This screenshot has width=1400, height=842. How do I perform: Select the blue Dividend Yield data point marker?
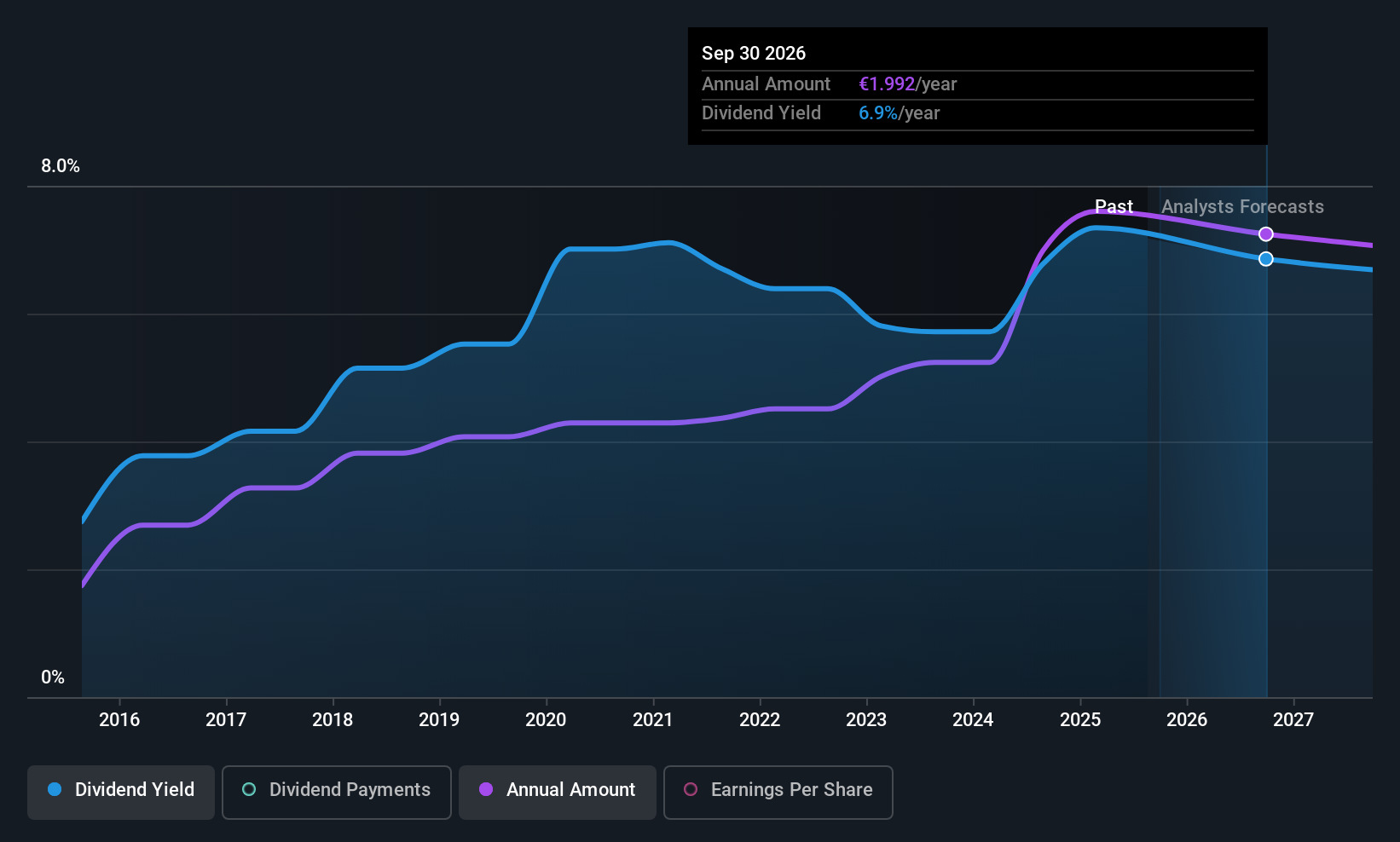pyautogui.click(x=1266, y=259)
